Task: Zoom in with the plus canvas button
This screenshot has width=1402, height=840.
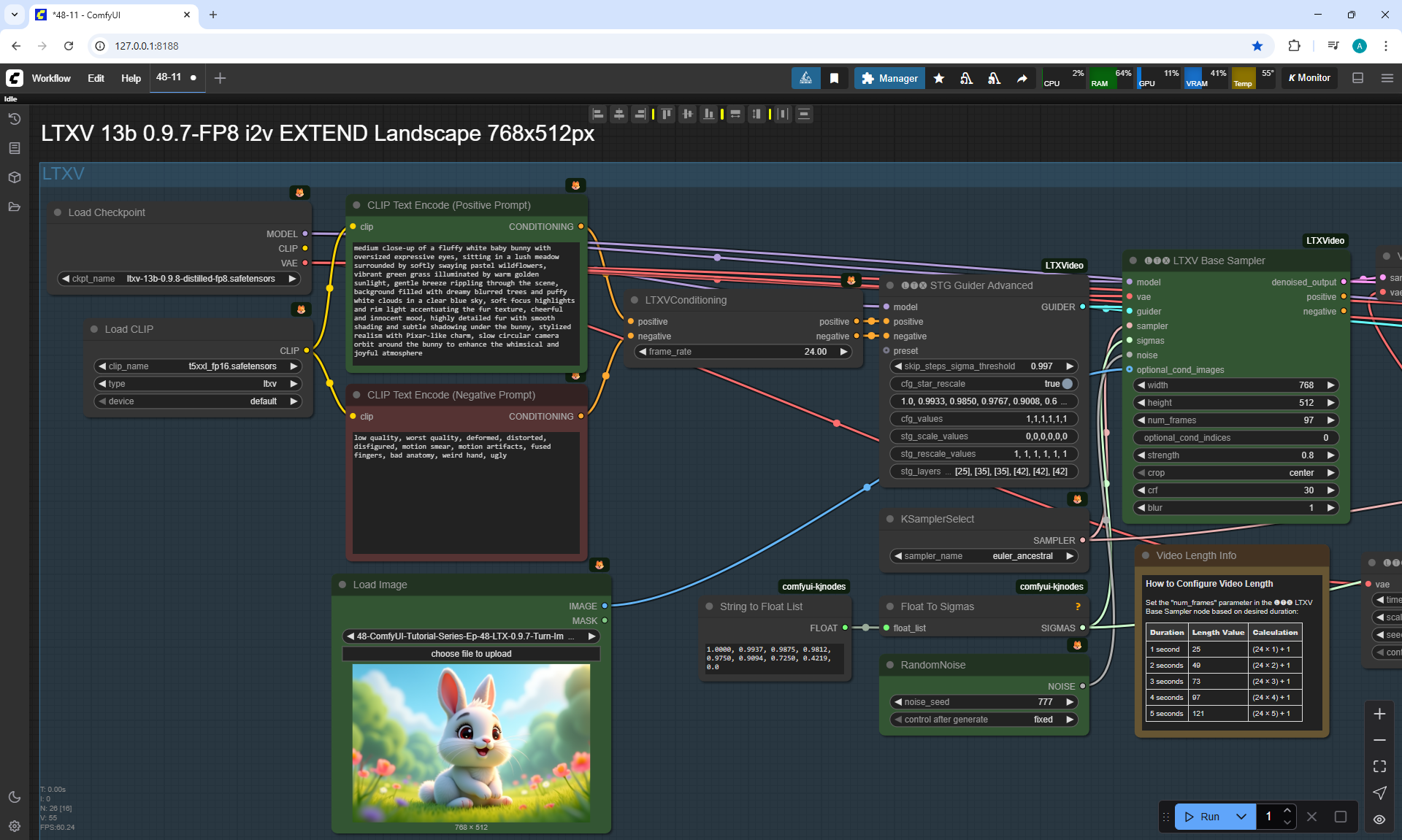Action: (x=1379, y=714)
